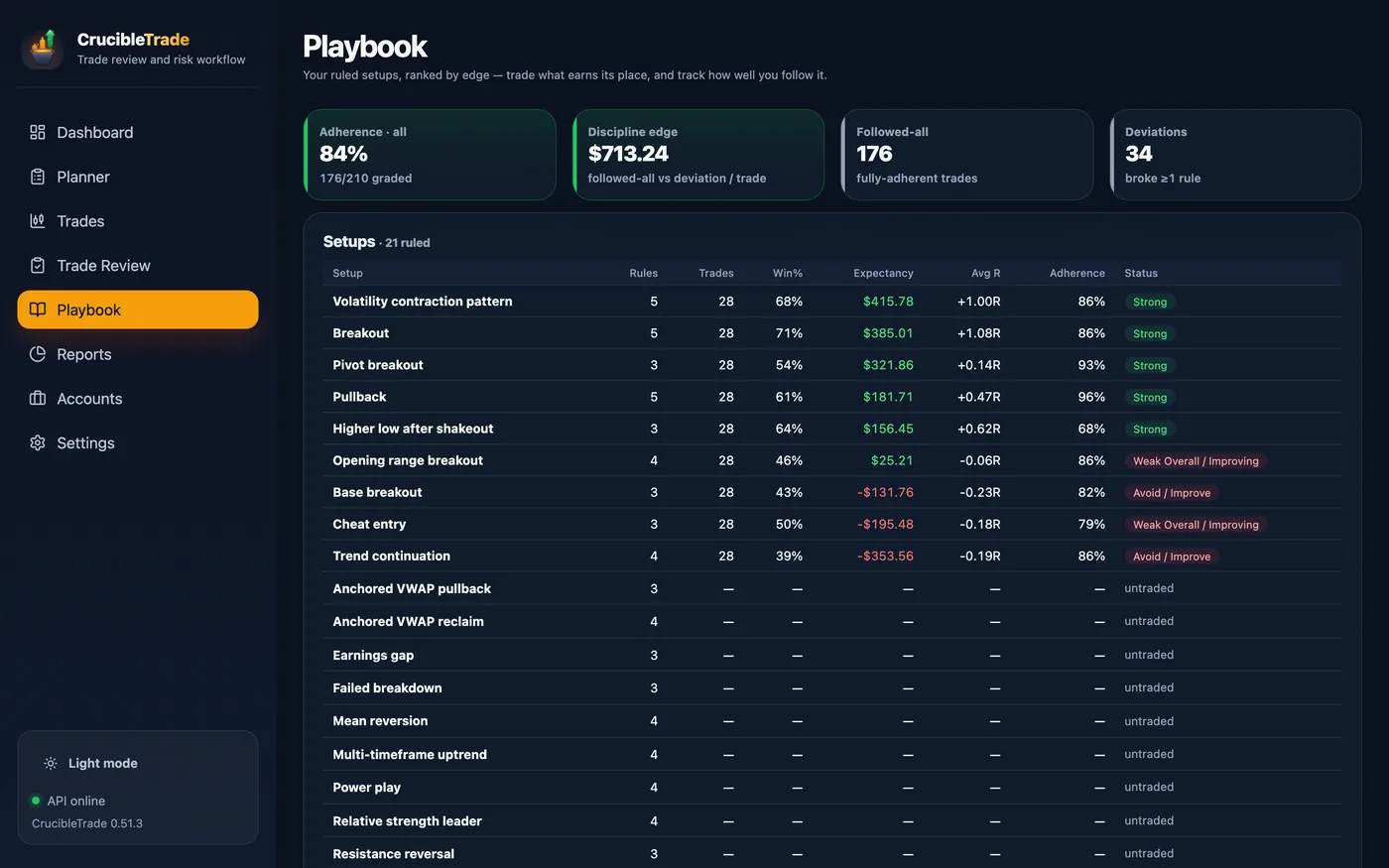Viewport: 1389px width, 868px height.
Task: Click the Playbook book icon
Action: pos(38,310)
